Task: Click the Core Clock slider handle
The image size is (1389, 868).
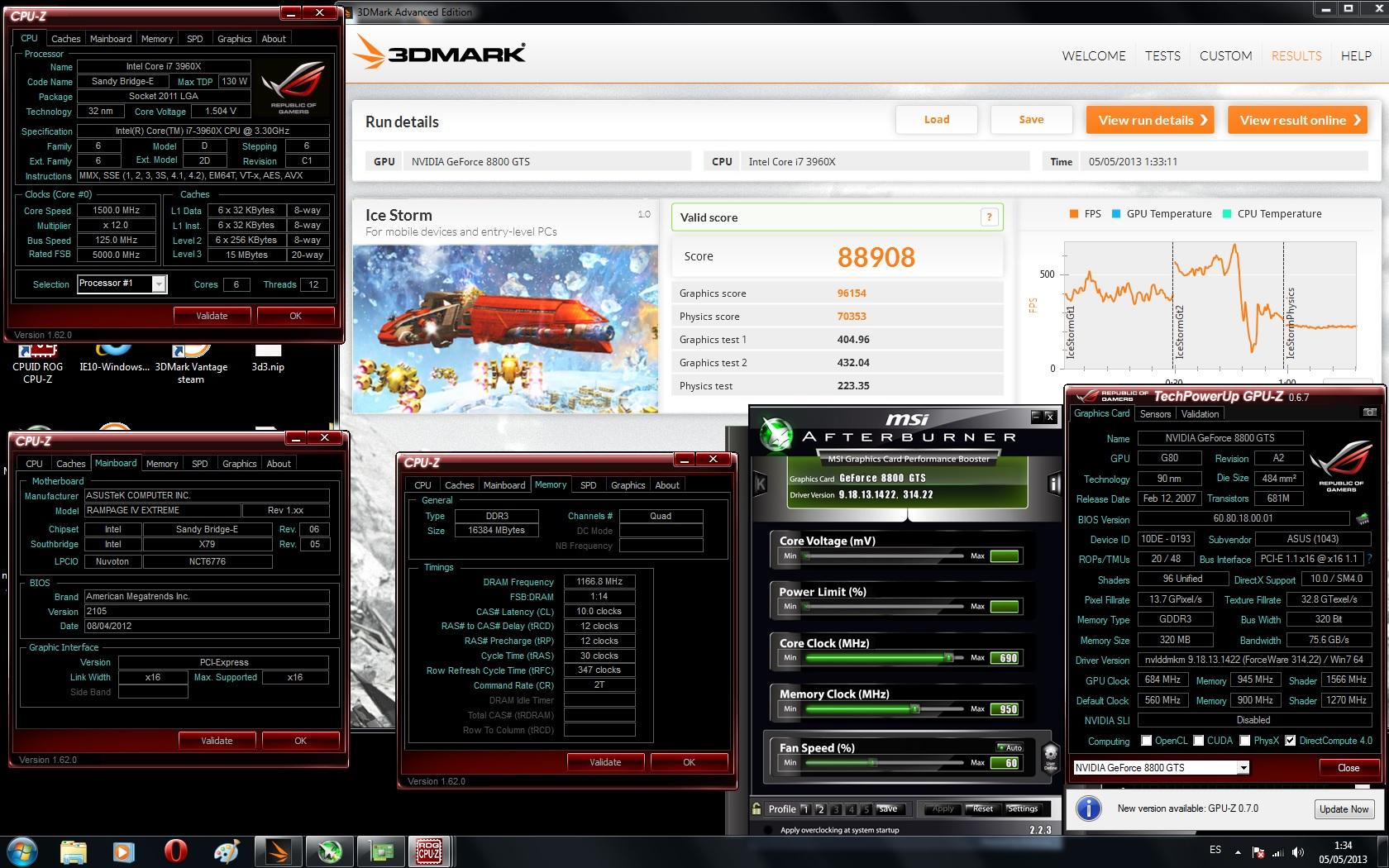Action: 950,657
